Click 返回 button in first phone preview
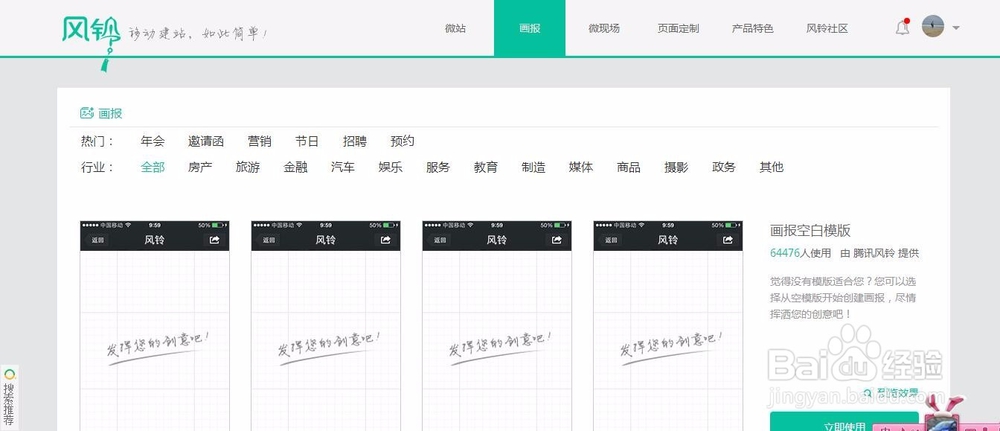Viewport: 1000px width, 431px height. point(98,240)
